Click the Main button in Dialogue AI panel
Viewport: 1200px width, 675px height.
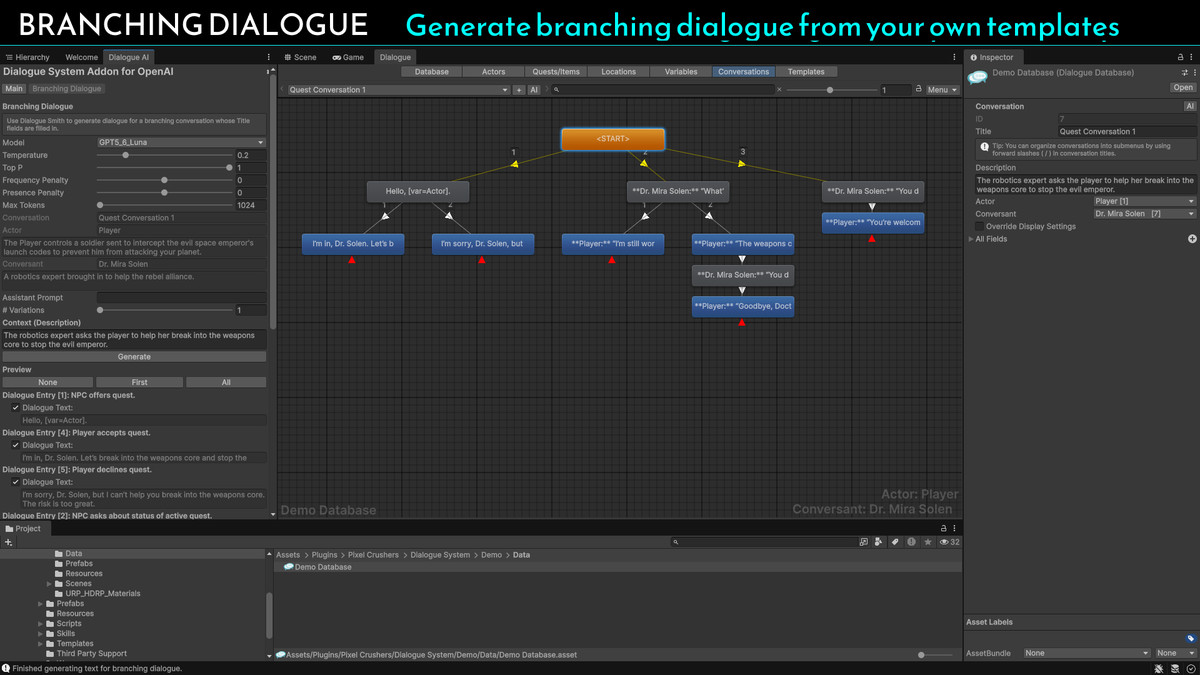14,89
